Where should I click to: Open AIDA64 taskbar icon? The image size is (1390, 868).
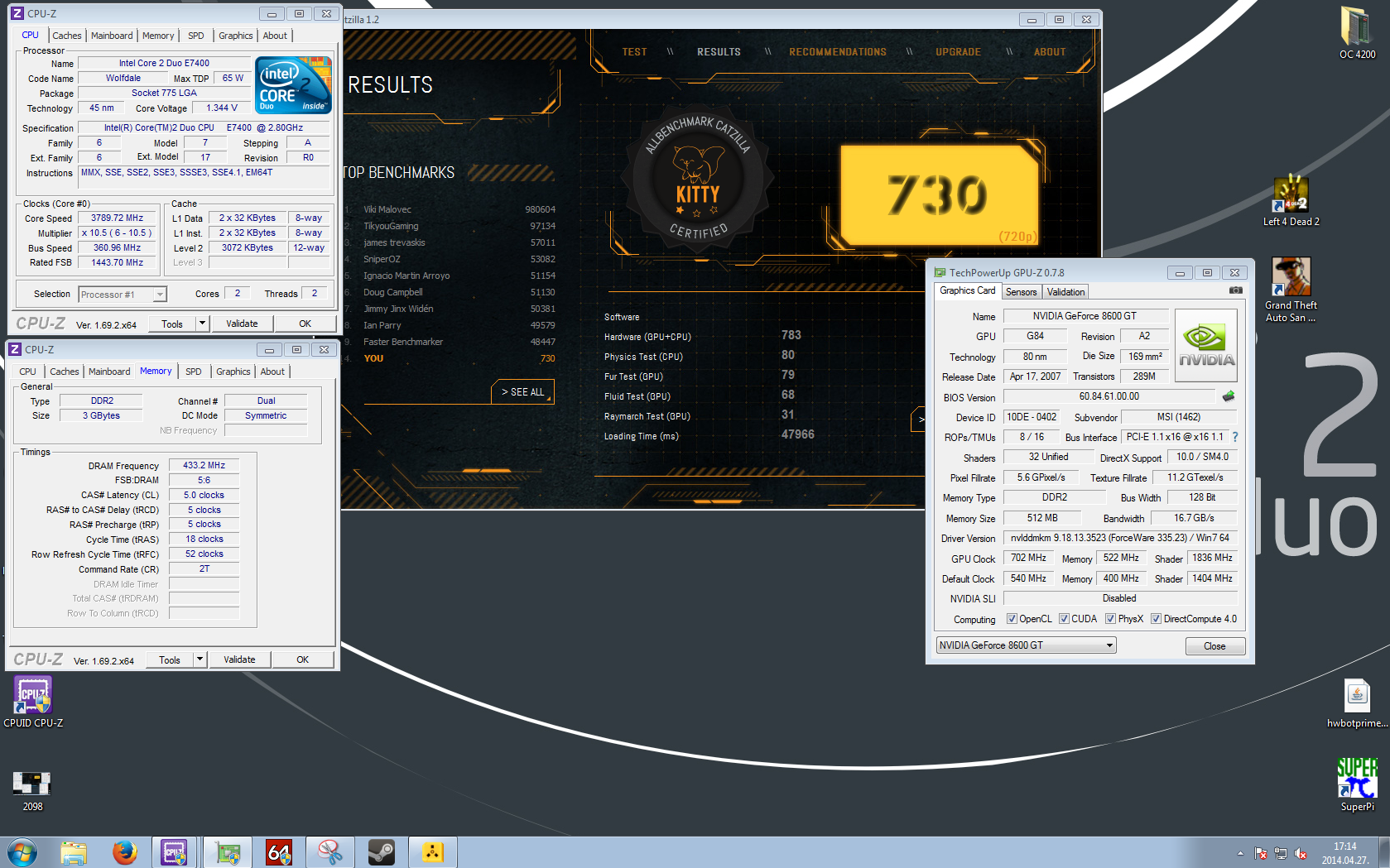279,852
